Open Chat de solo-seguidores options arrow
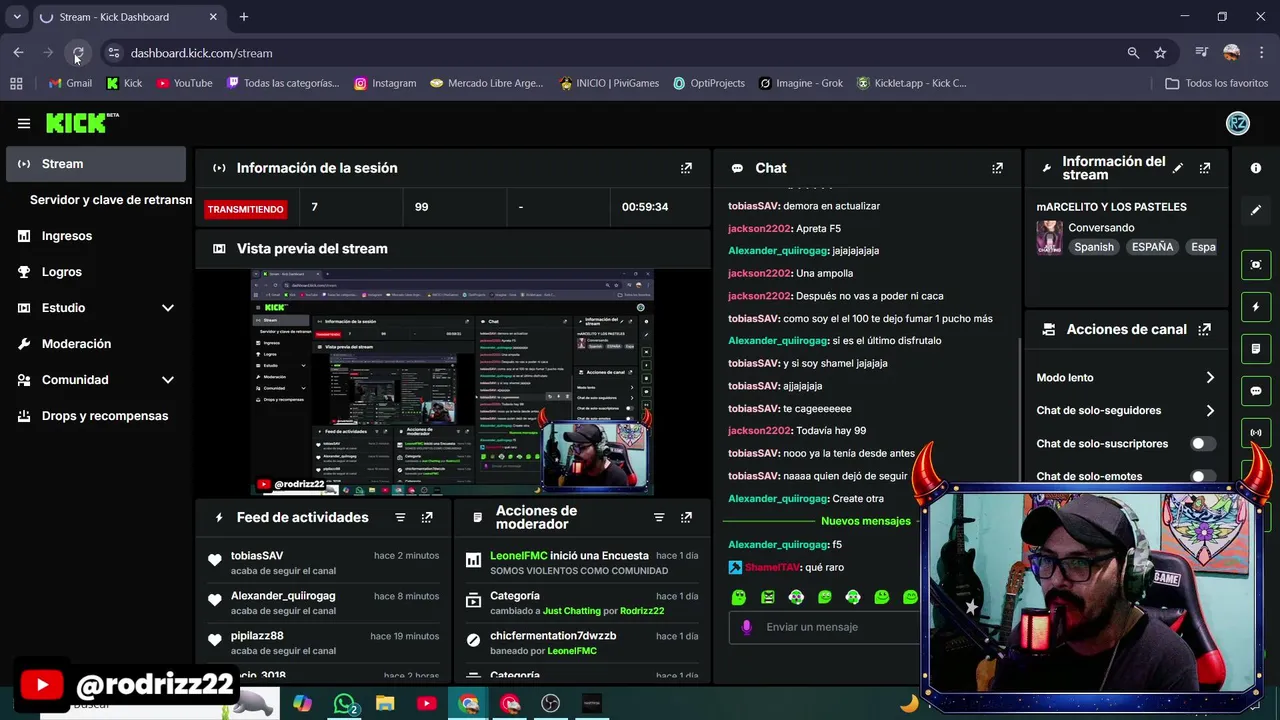The height and width of the screenshot is (720, 1280). point(1210,410)
